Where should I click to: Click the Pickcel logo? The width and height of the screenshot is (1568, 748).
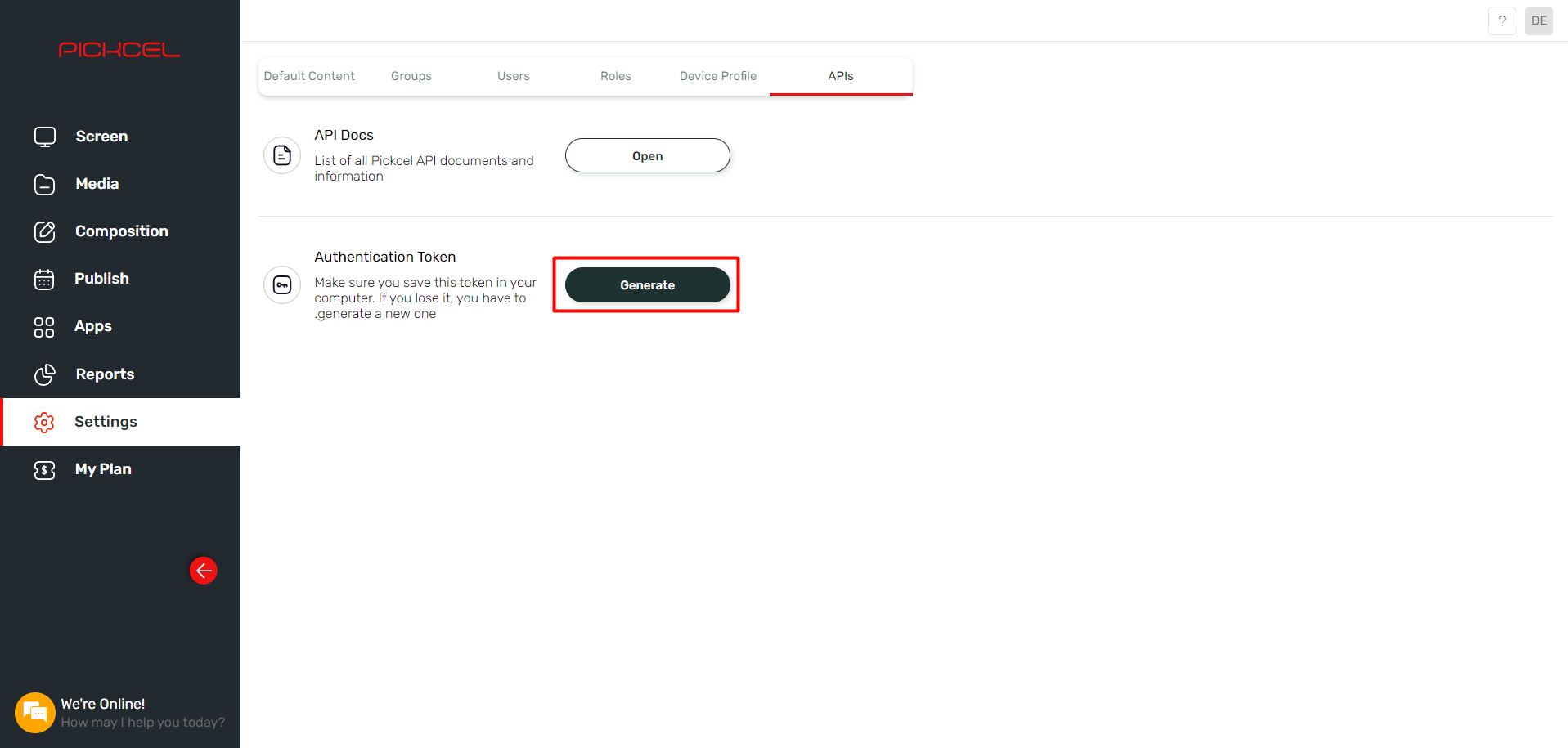[119, 49]
